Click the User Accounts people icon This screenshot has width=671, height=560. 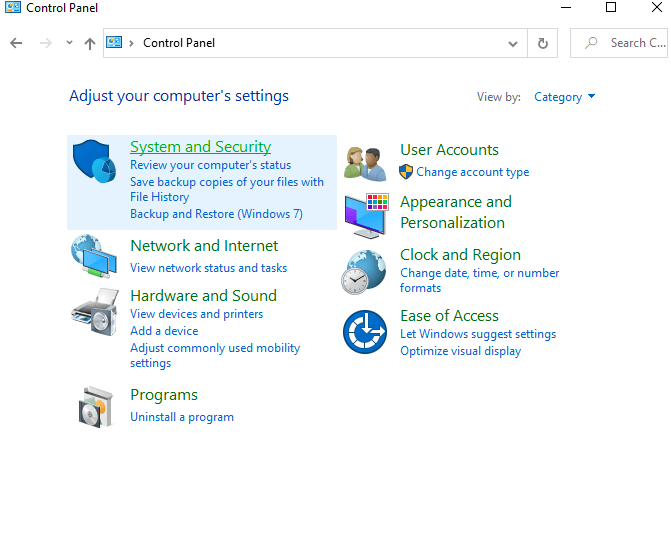tap(364, 162)
